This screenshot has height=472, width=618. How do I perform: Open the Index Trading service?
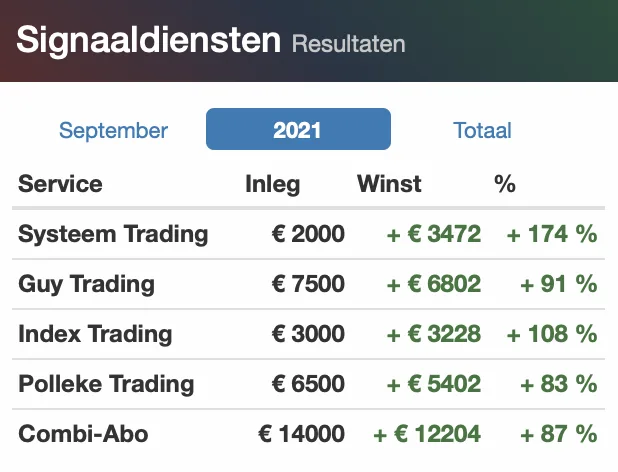95,334
